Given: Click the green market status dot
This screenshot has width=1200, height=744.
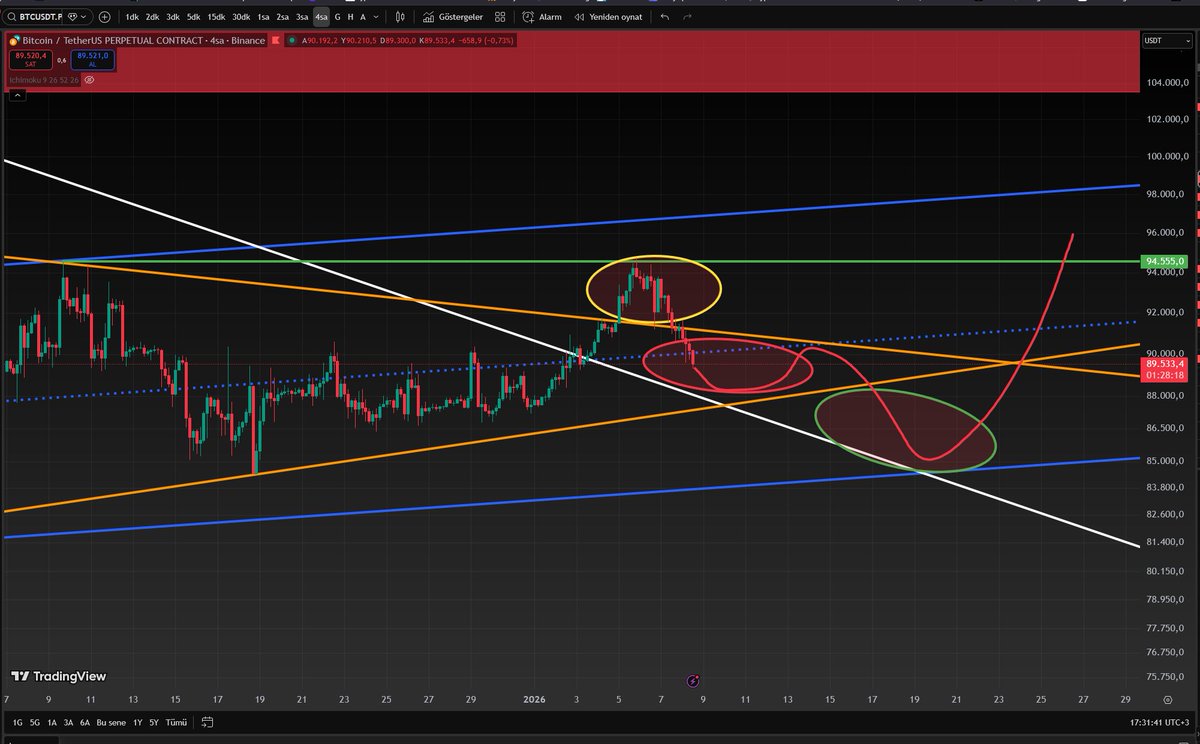Looking at the screenshot, I should click(291, 40).
